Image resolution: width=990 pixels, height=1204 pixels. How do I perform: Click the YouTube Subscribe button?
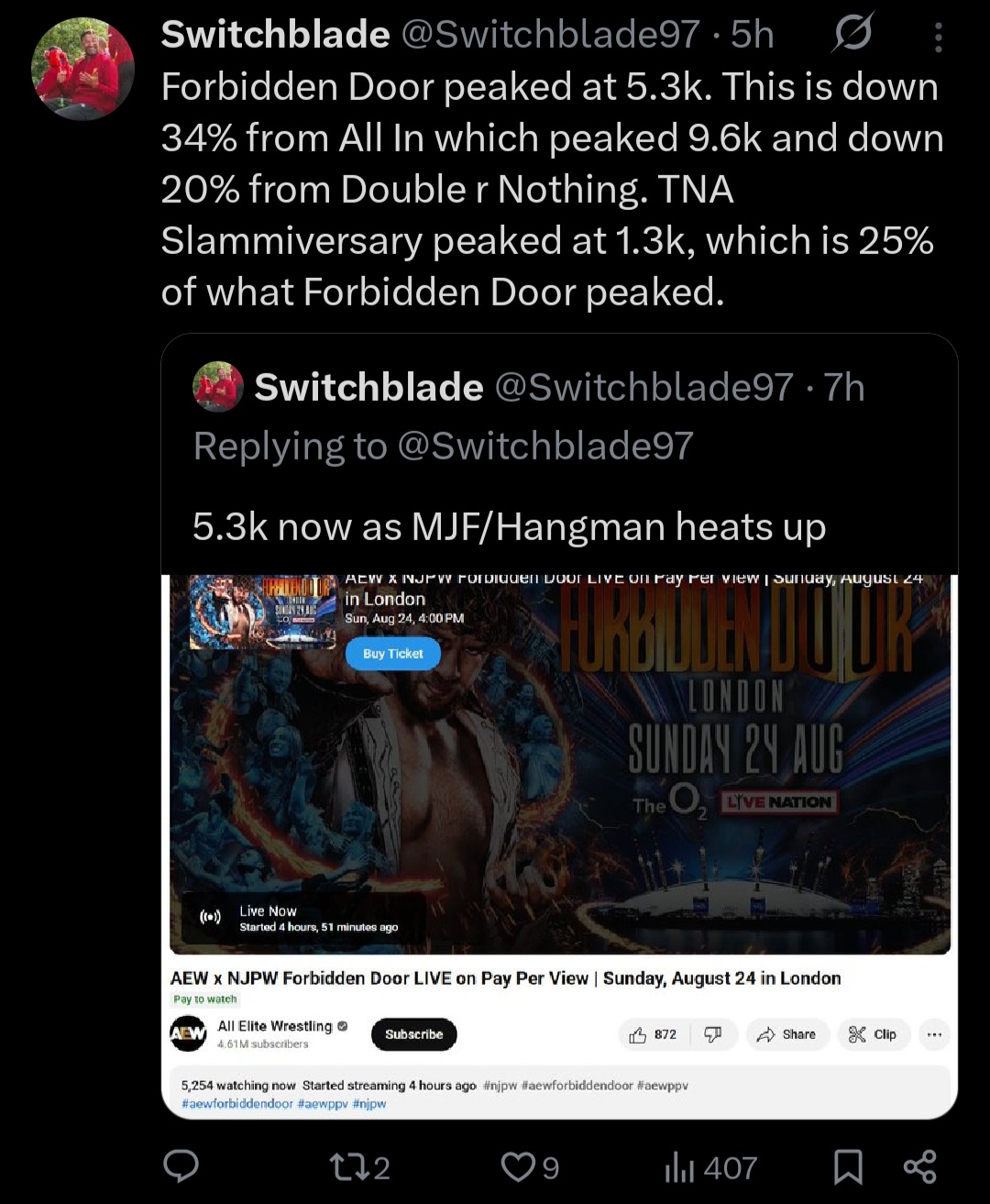413,1034
